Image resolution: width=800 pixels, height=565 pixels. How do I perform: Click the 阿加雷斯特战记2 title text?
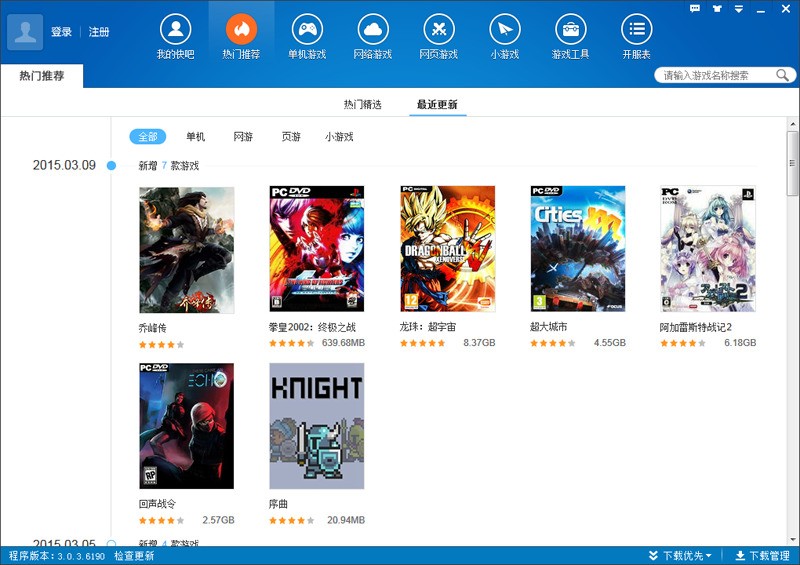pos(696,327)
